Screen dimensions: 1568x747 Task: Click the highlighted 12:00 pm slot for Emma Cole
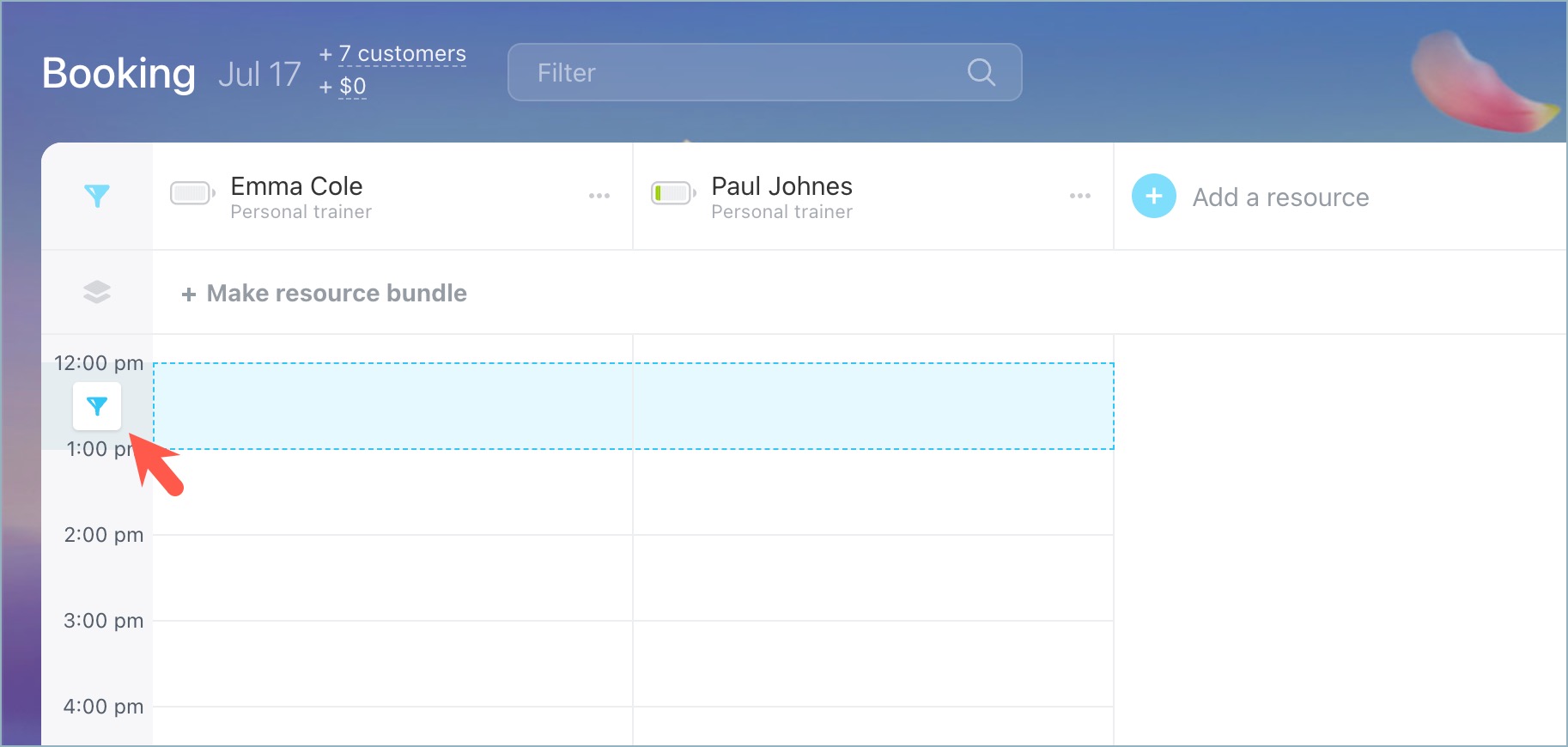[x=392, y=406]
